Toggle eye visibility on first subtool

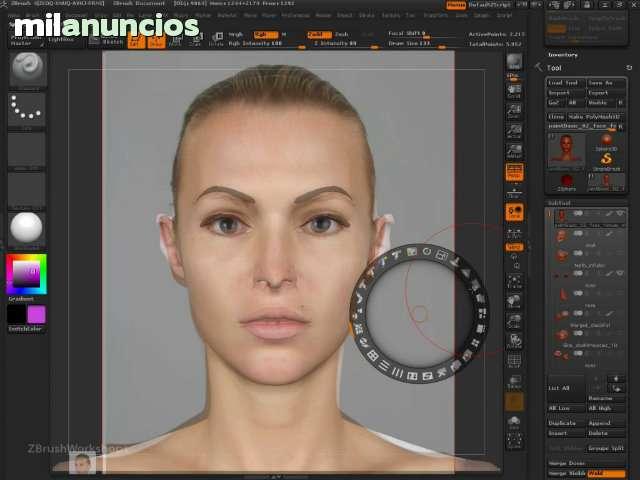pos(620,213)
